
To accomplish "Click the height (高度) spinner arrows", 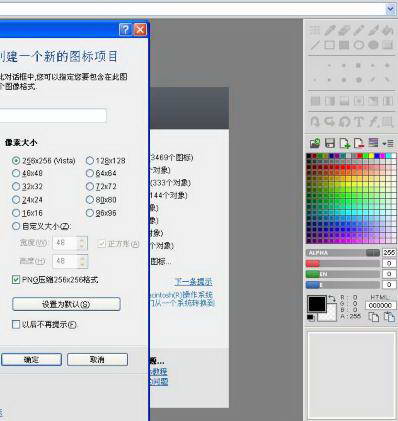I will click(82, 261).
